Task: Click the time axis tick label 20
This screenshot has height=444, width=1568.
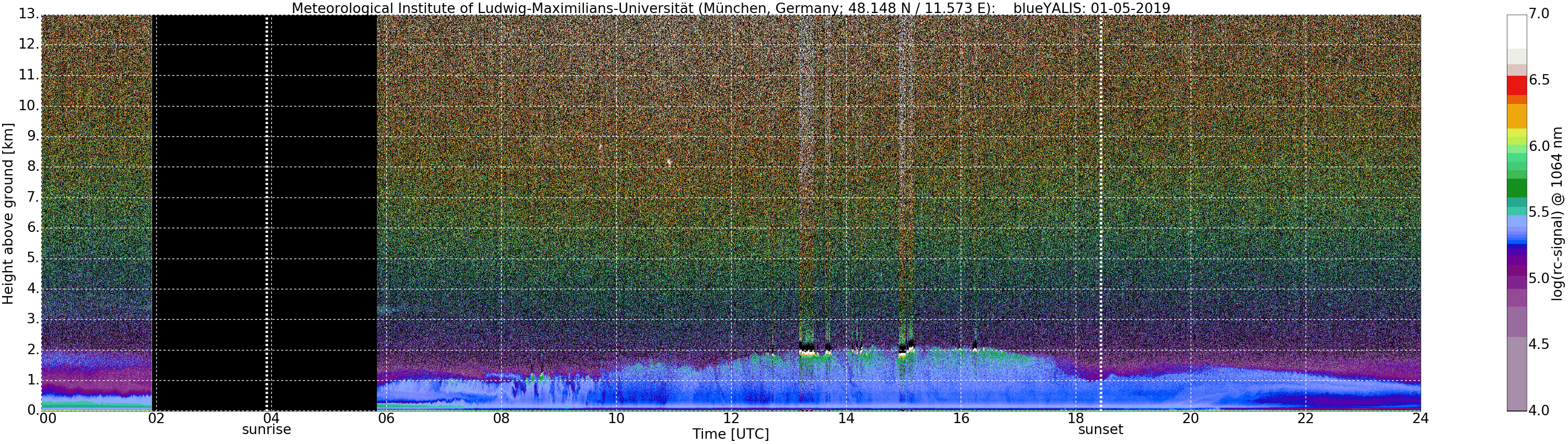Action: point(1191,418)
